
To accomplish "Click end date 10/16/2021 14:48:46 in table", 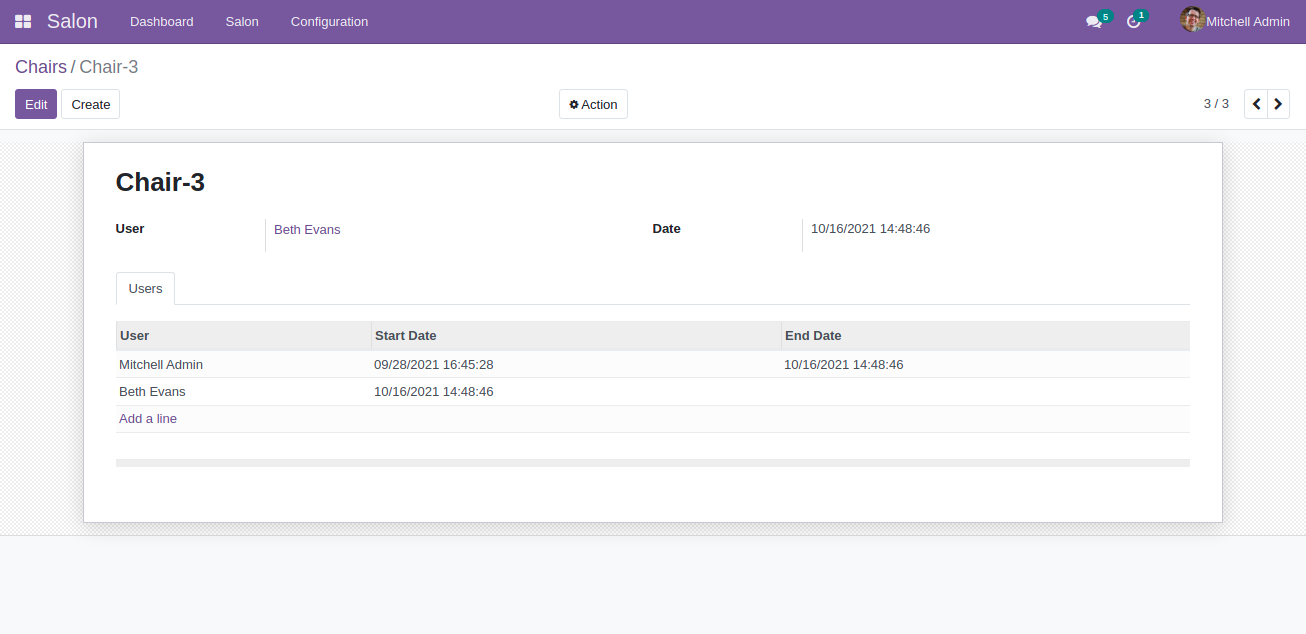I will click(x=844, y=365).
